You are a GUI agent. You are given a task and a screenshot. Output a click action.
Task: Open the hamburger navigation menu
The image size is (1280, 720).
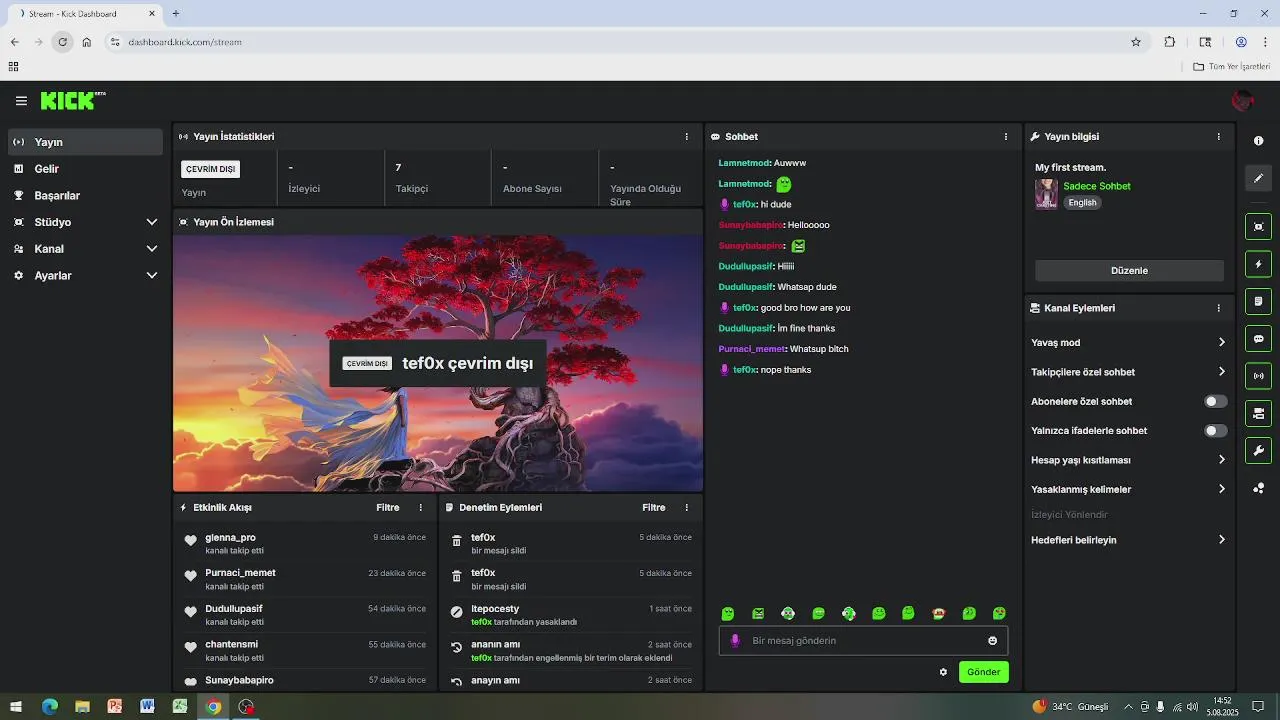pos(21,101)
